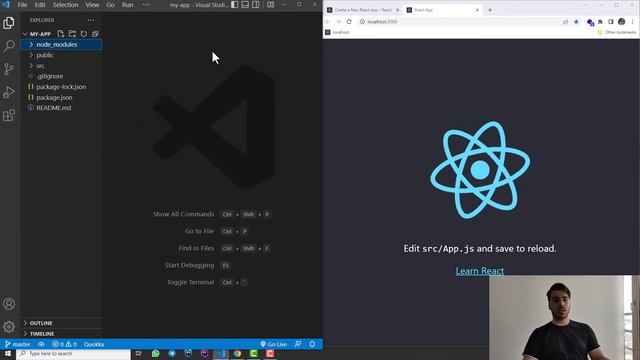
Task: Open Run and Debug view
Action: pos(9,92)
